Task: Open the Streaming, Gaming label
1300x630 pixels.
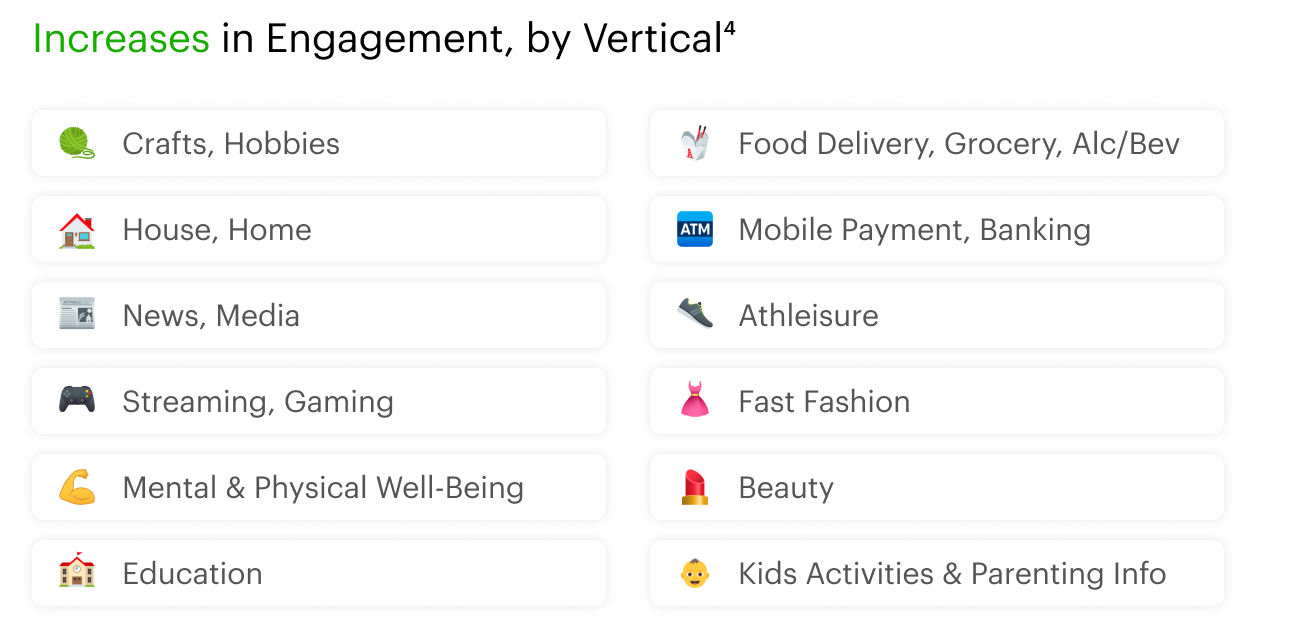Action: pyautogui.click(x=258, y=402)
